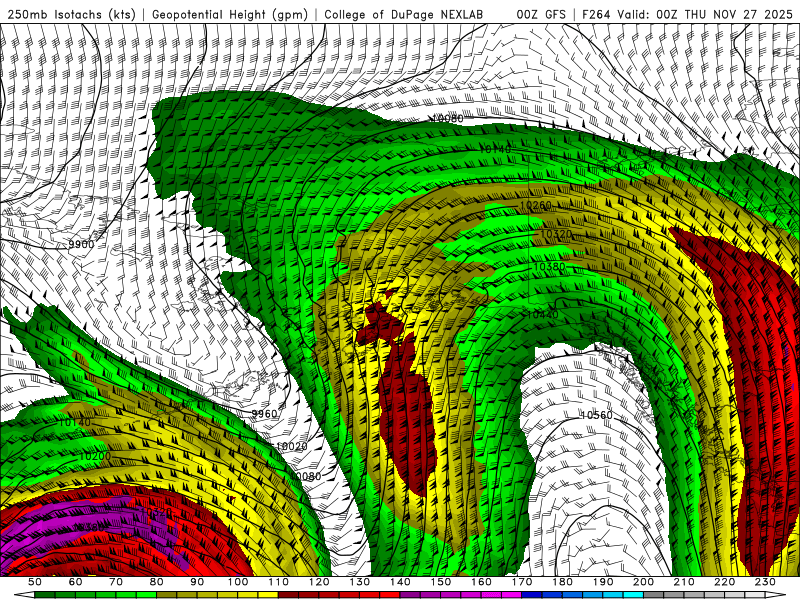Pick the cyan legend segment just before 200

point(633,595)
